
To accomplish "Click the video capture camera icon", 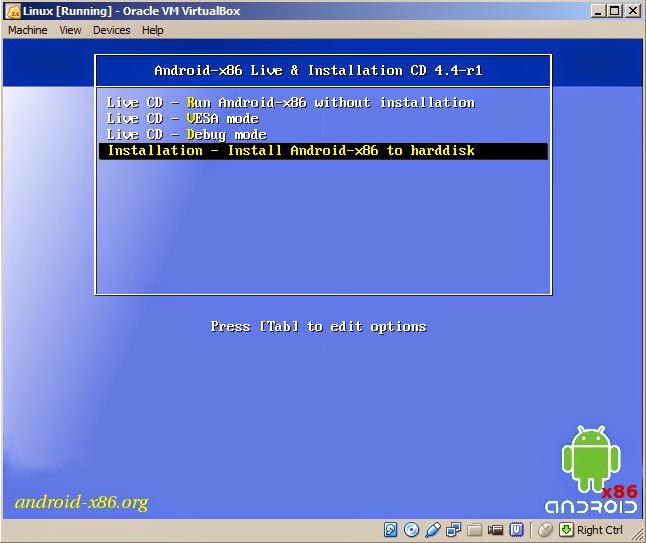I will pyautogui.click(x=496, y=530).
